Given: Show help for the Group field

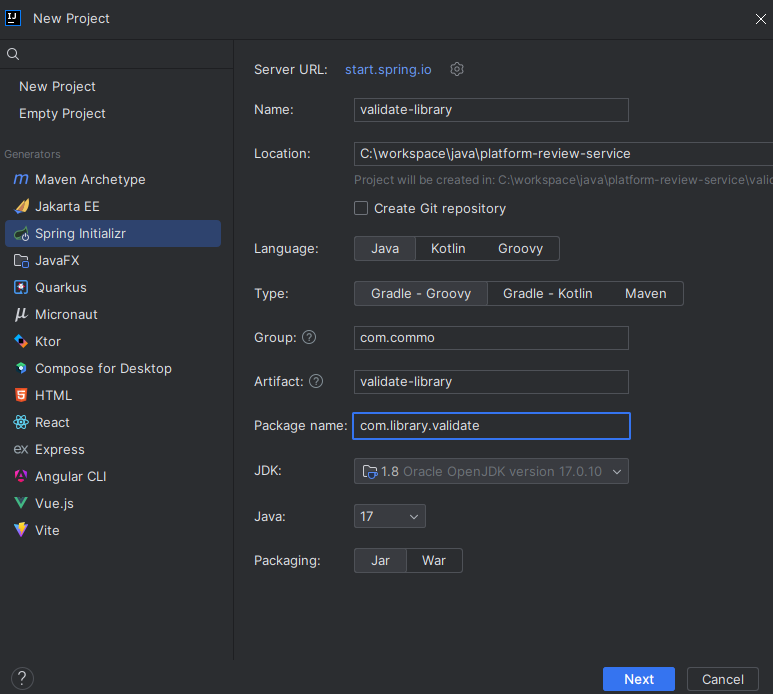Looking at the screenshot, I should coord(309,338).
